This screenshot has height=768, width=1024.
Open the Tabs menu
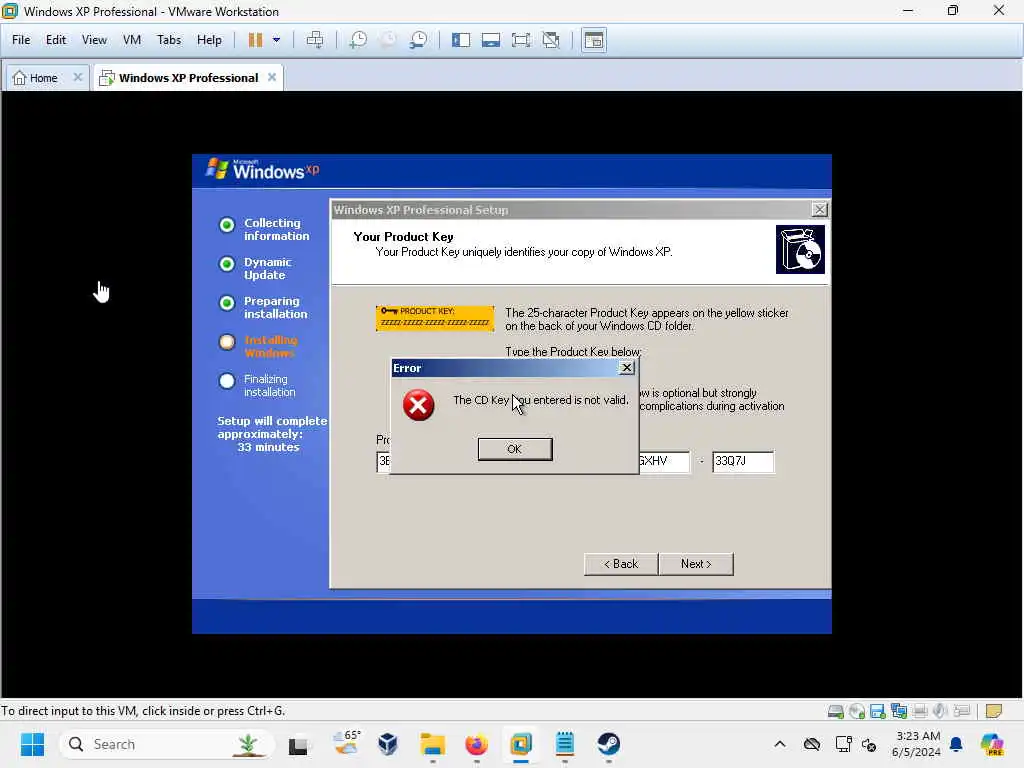tap(168, 40)
